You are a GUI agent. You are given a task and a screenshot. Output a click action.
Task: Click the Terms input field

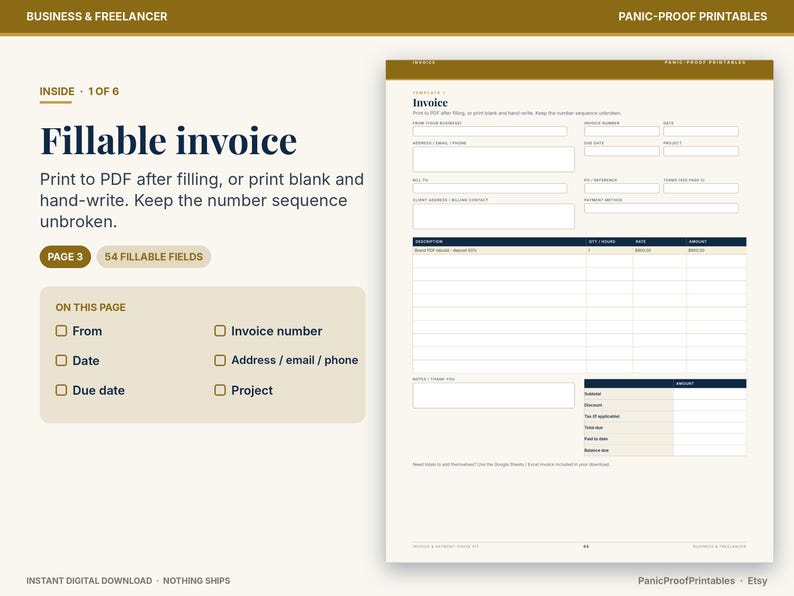[701, 188]
